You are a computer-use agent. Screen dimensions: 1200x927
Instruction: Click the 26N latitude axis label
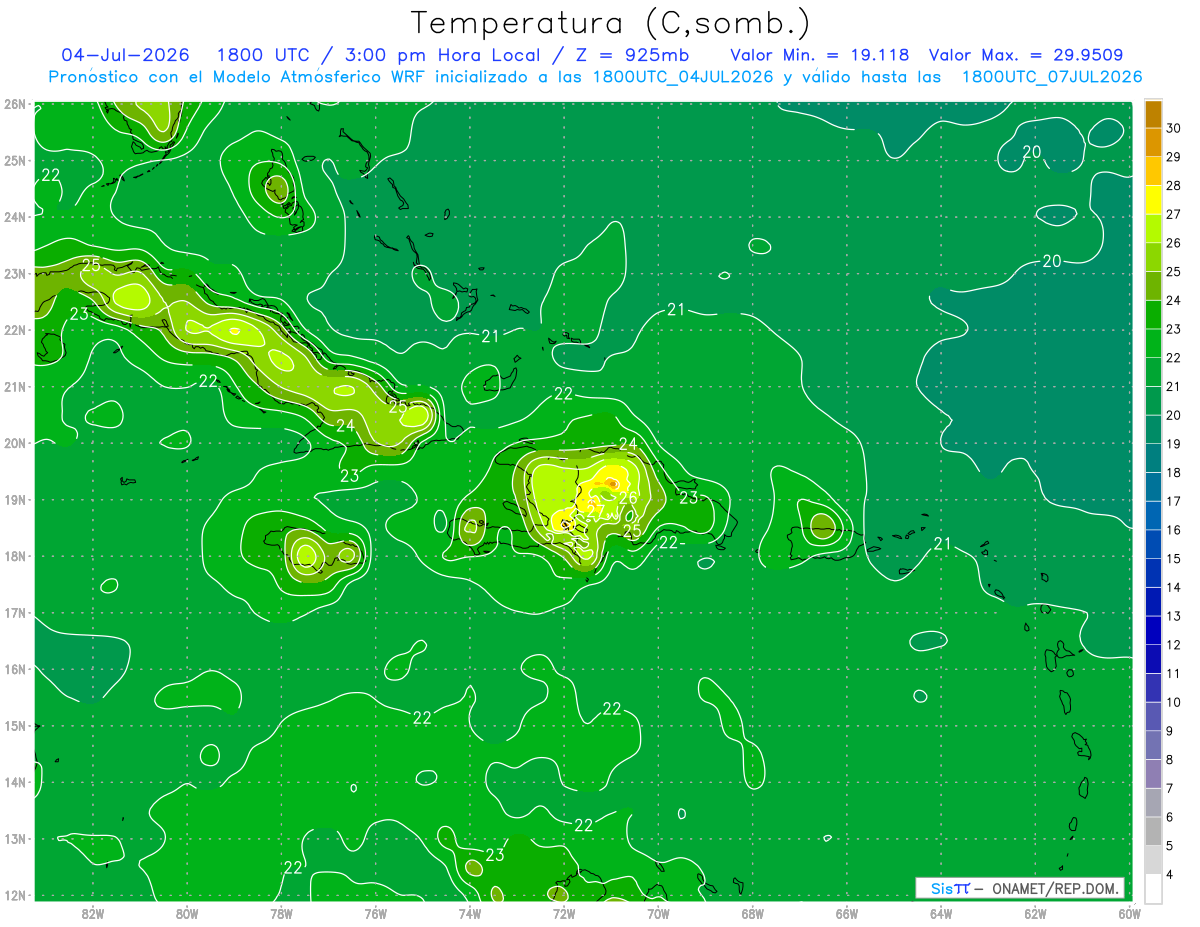[15, 104]
